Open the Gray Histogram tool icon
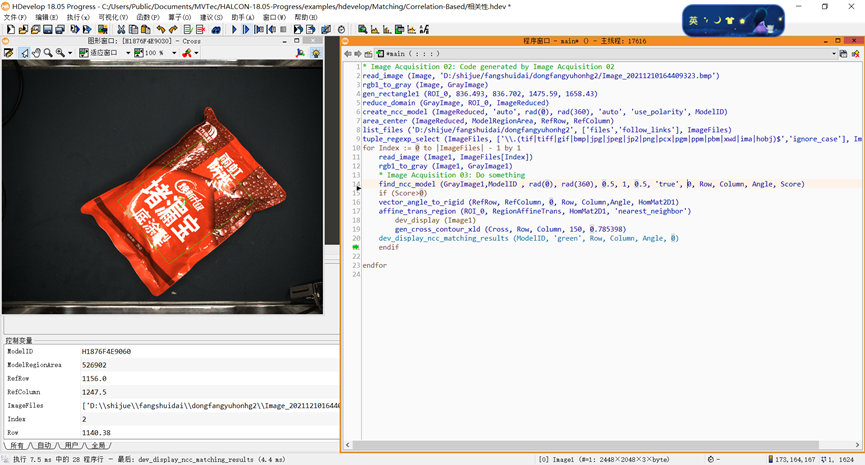 375,29
